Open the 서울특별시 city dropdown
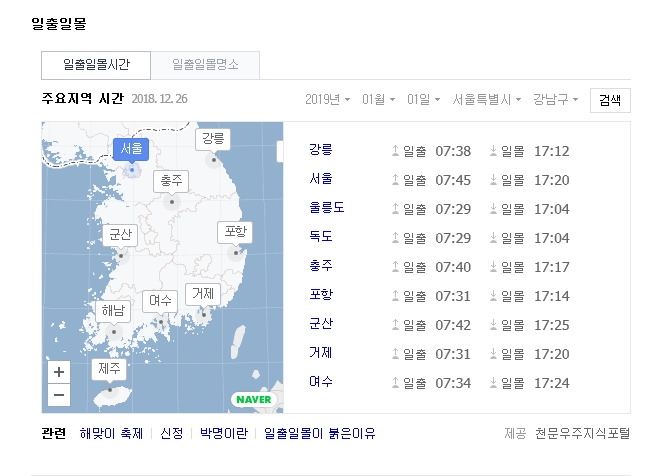 (x=487, y=100)
